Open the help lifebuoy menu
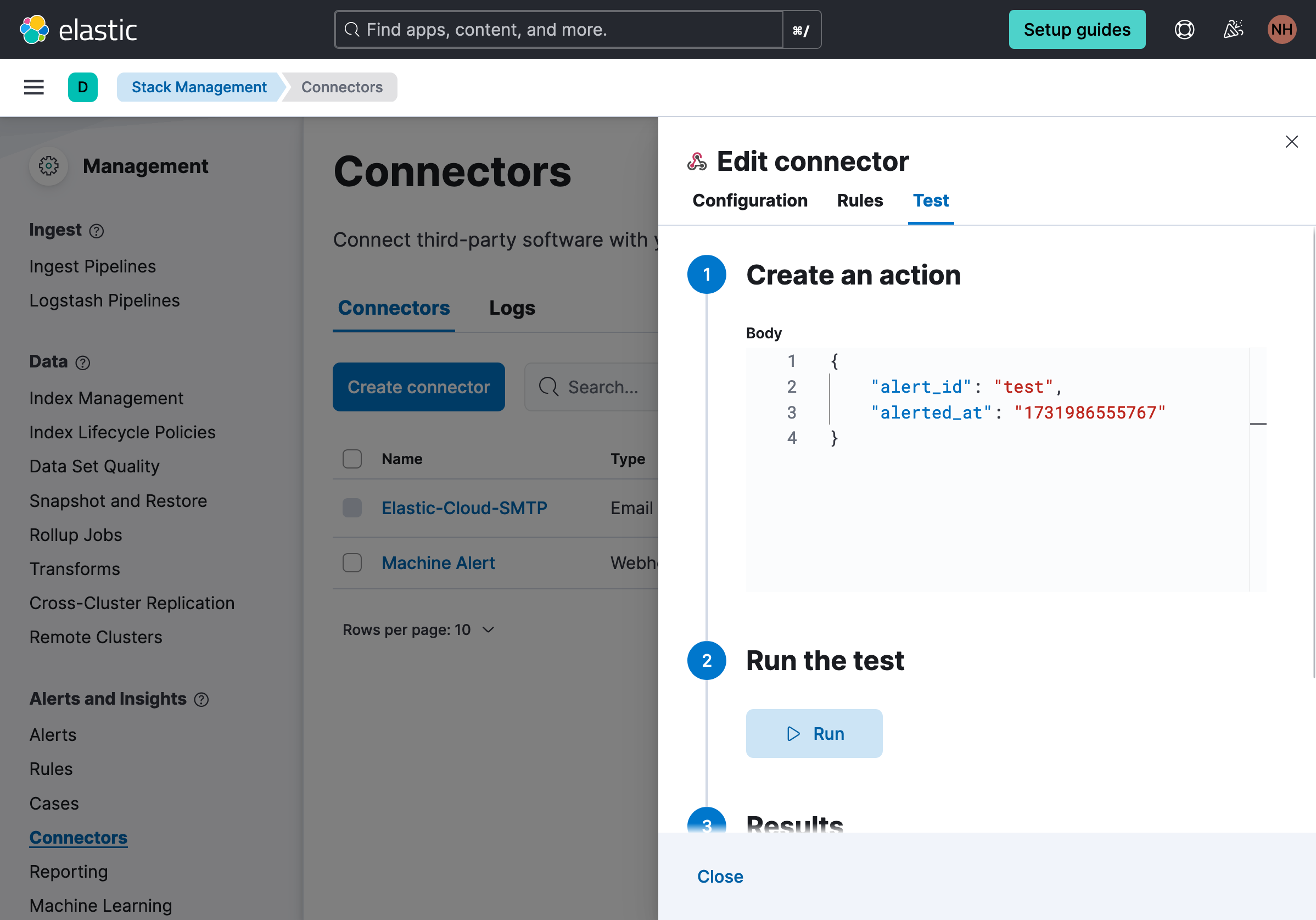Viewport: 1316px width, 920px height. (1184, 29)
